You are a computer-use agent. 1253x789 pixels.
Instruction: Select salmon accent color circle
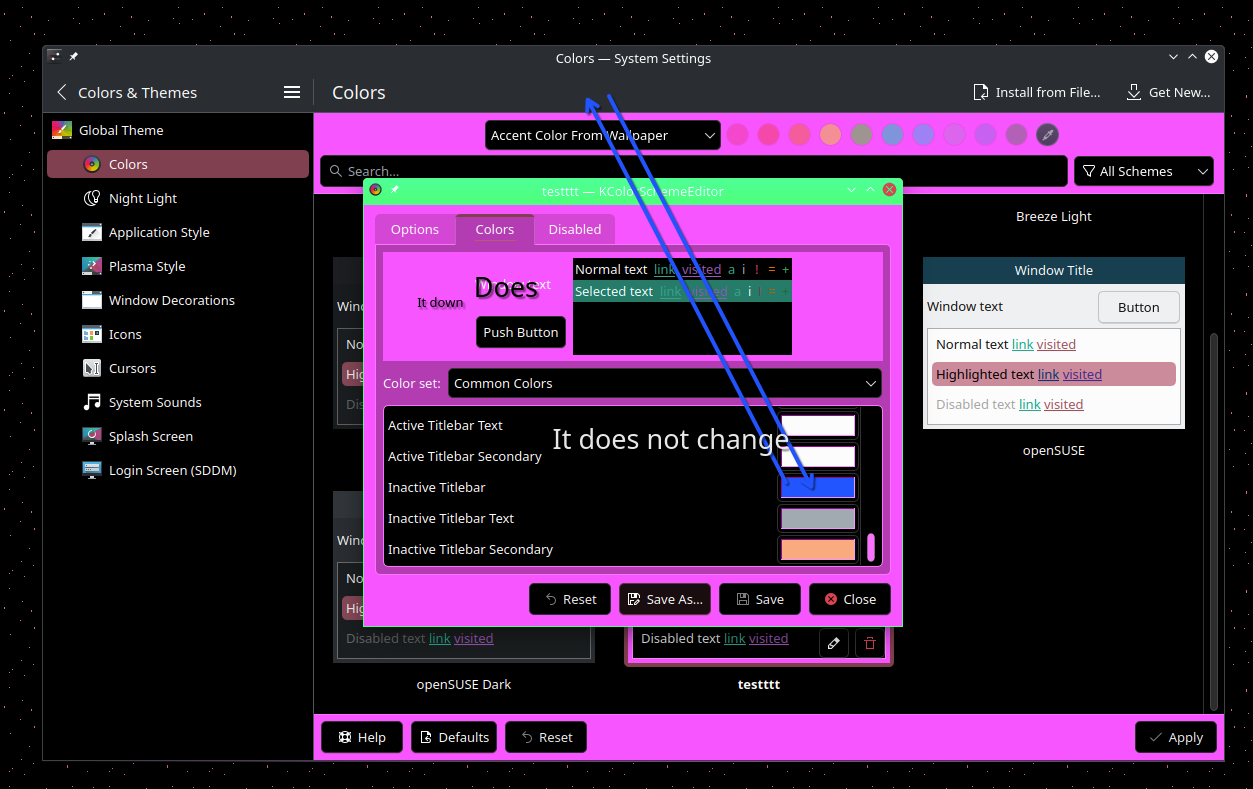coord(830,135)
